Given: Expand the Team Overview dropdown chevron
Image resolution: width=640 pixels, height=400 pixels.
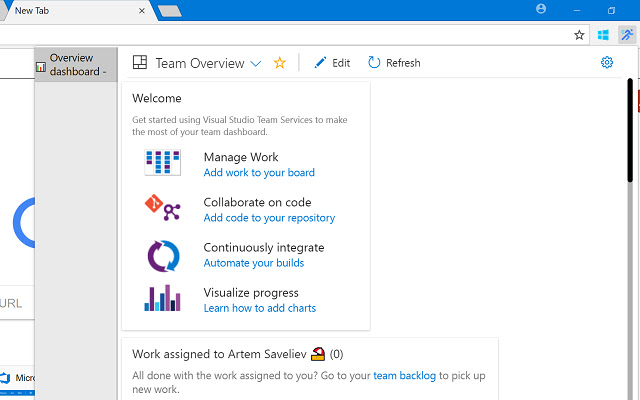Looking at the screenshot, I should tap(256, 64).
